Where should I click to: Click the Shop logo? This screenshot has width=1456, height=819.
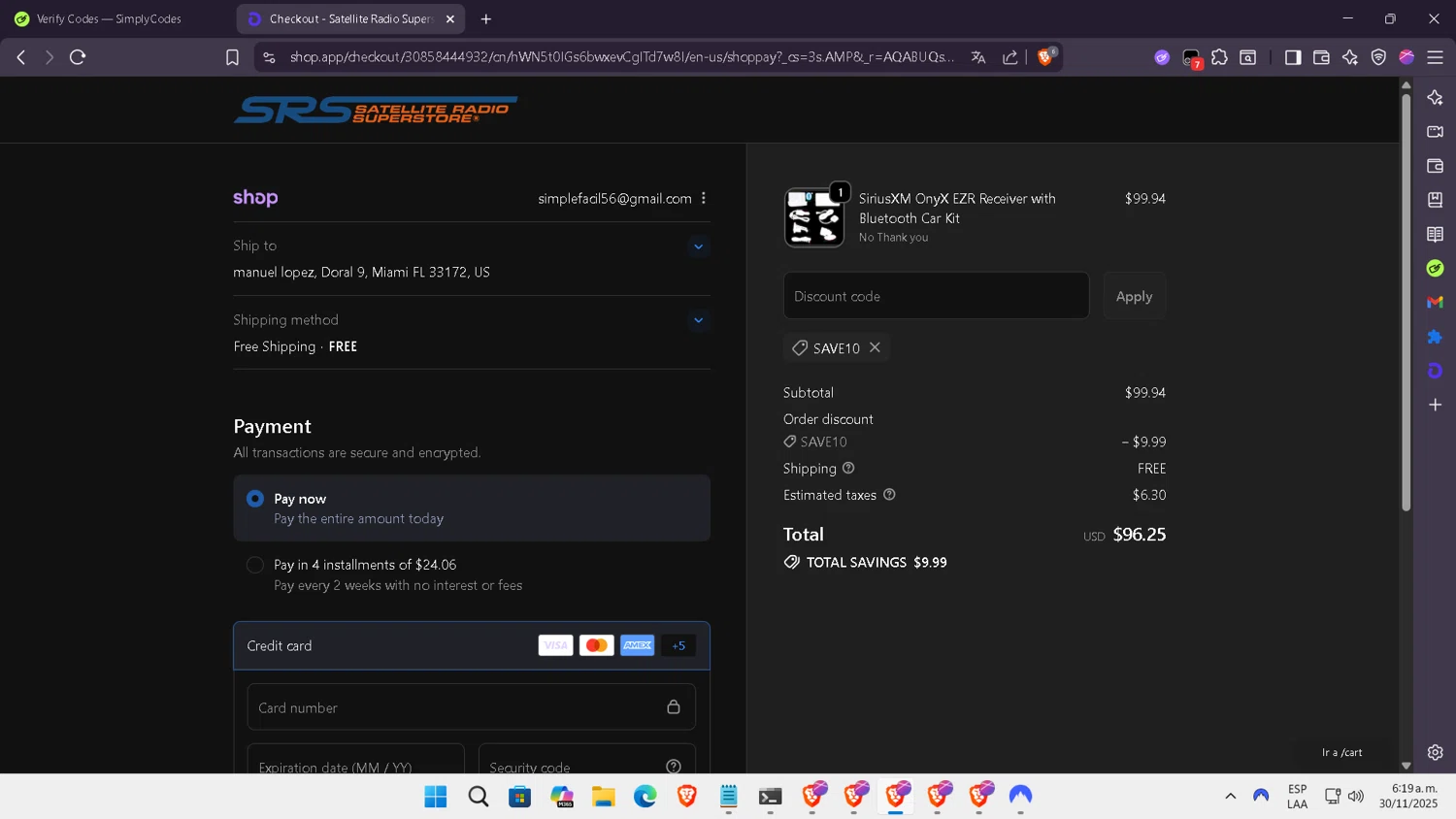point(255,197)
